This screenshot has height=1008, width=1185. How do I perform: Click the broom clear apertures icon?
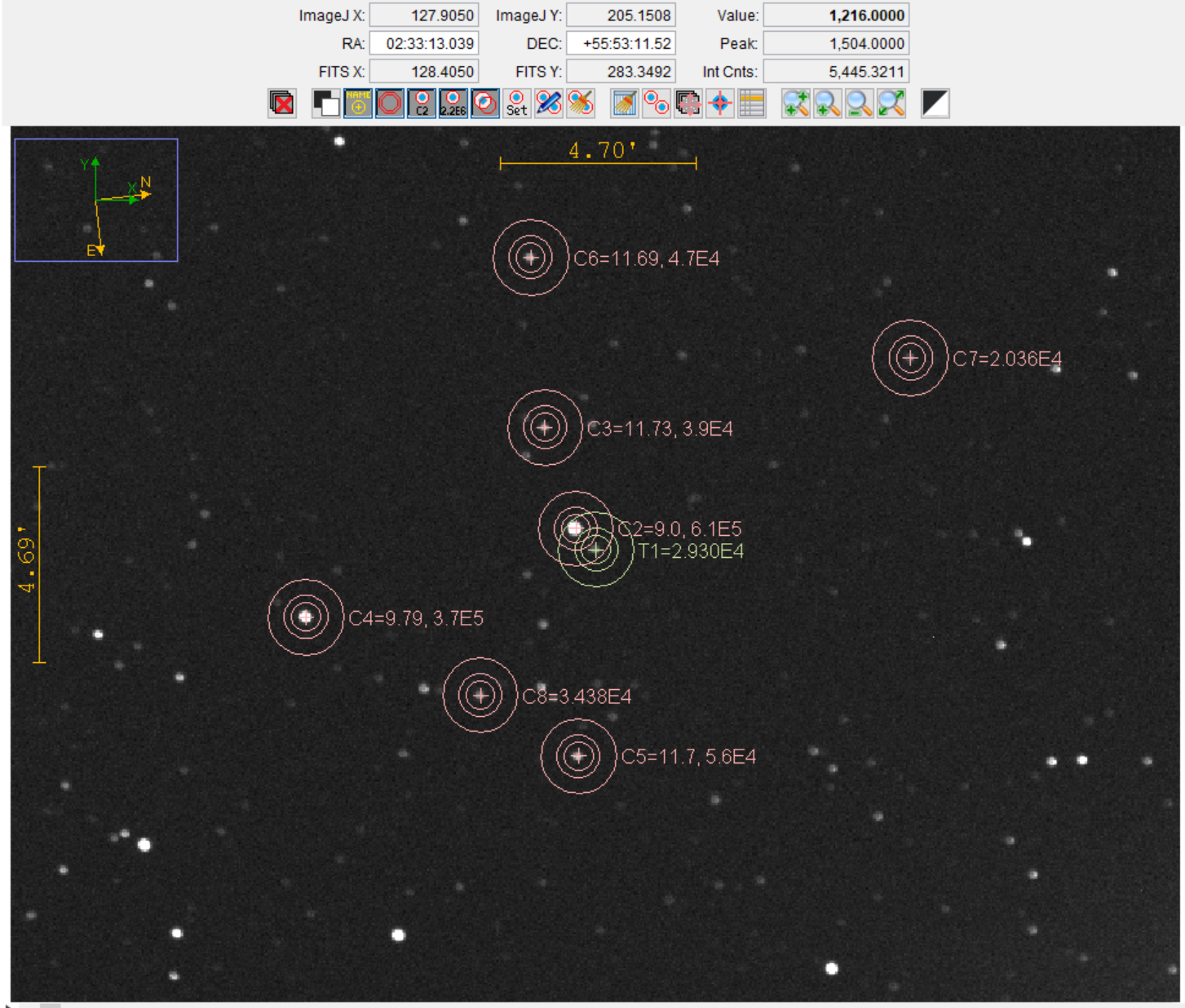[x=581, y=104]
